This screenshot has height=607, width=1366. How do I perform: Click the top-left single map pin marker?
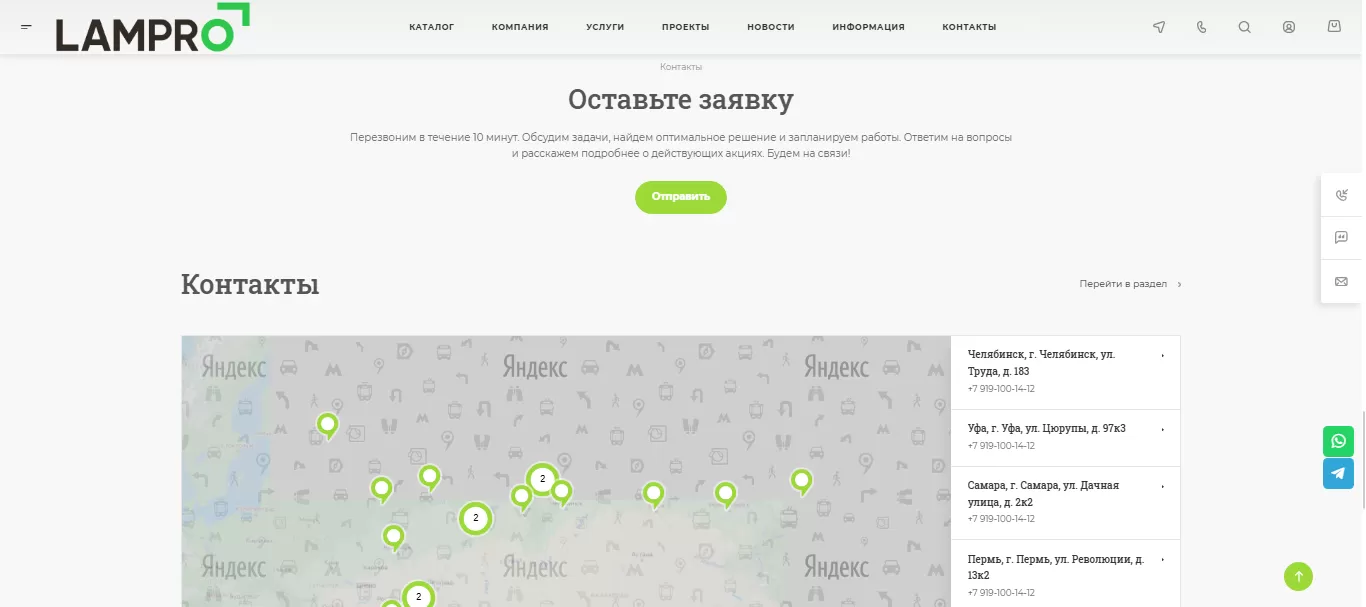pos(327,425)
